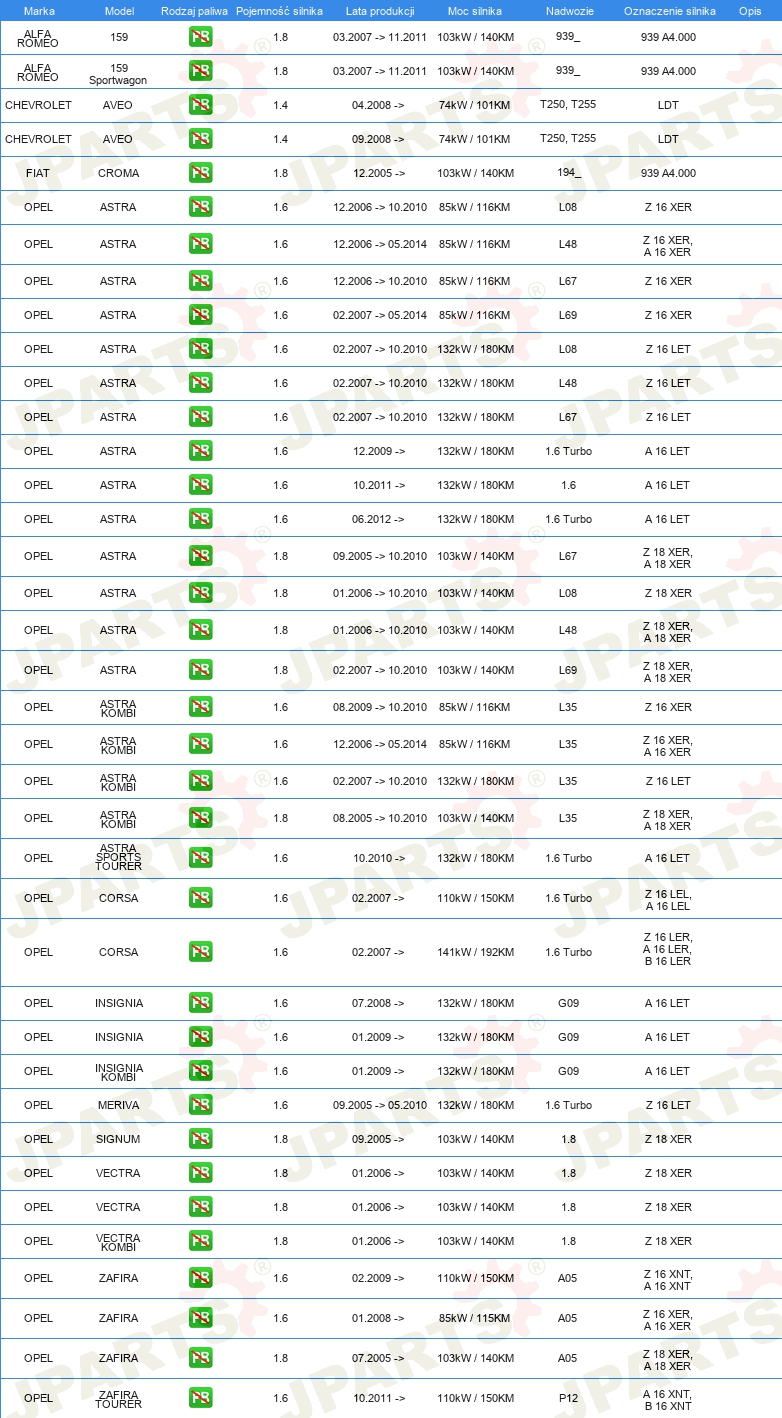Click the P12 body code cell
The image size is (782, 1418).
pyautogui.click(x=568, y=1398)
